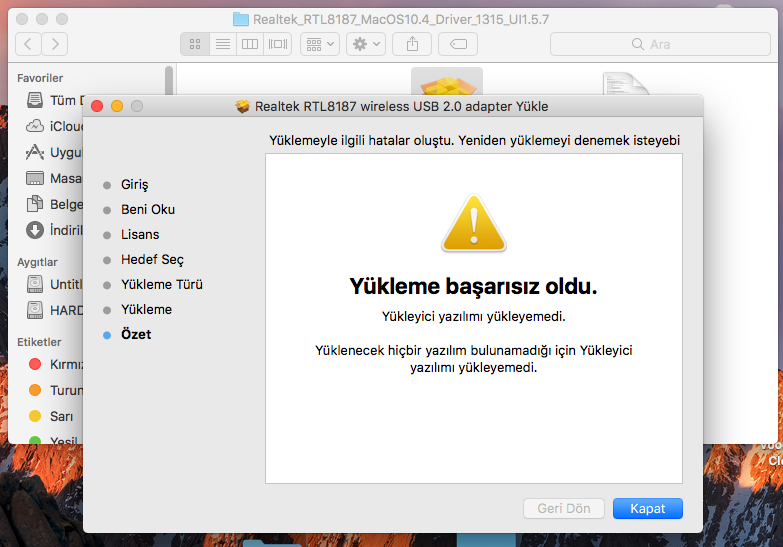Screen dimensions: 783x547
Task: Select the Özet step in installer
Action: [x=136, y=334]
